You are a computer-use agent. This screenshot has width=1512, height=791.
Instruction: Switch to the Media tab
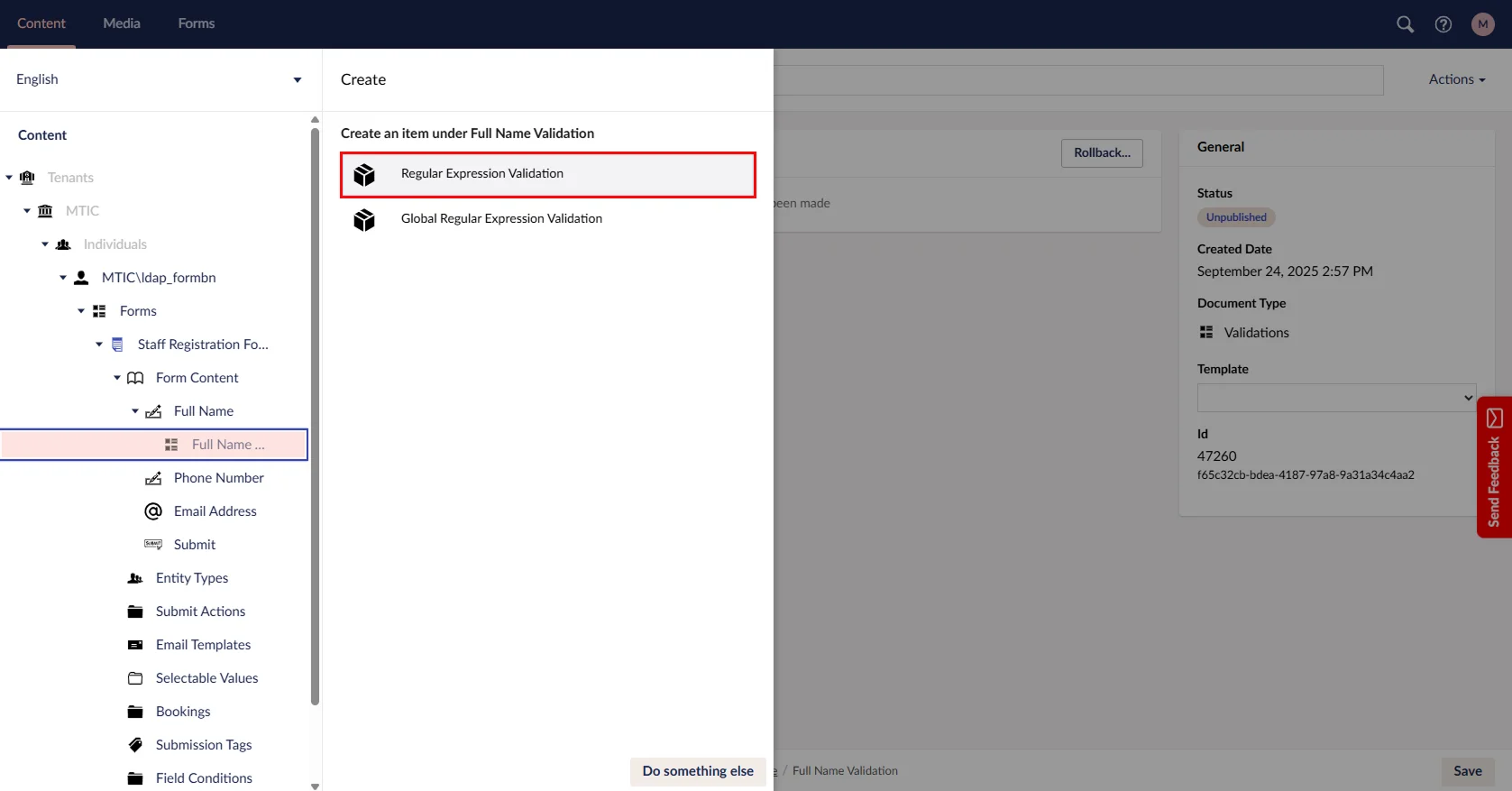coord(122,23)
